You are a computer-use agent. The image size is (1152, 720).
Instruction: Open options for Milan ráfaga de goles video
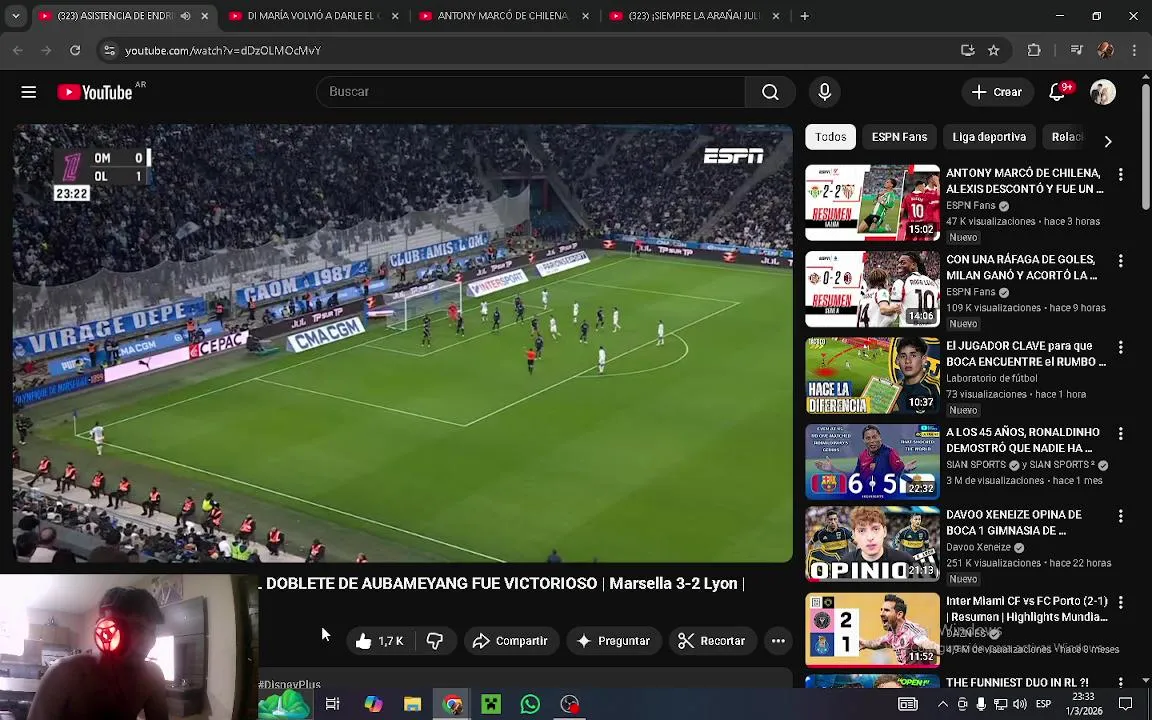point(1120,261)
